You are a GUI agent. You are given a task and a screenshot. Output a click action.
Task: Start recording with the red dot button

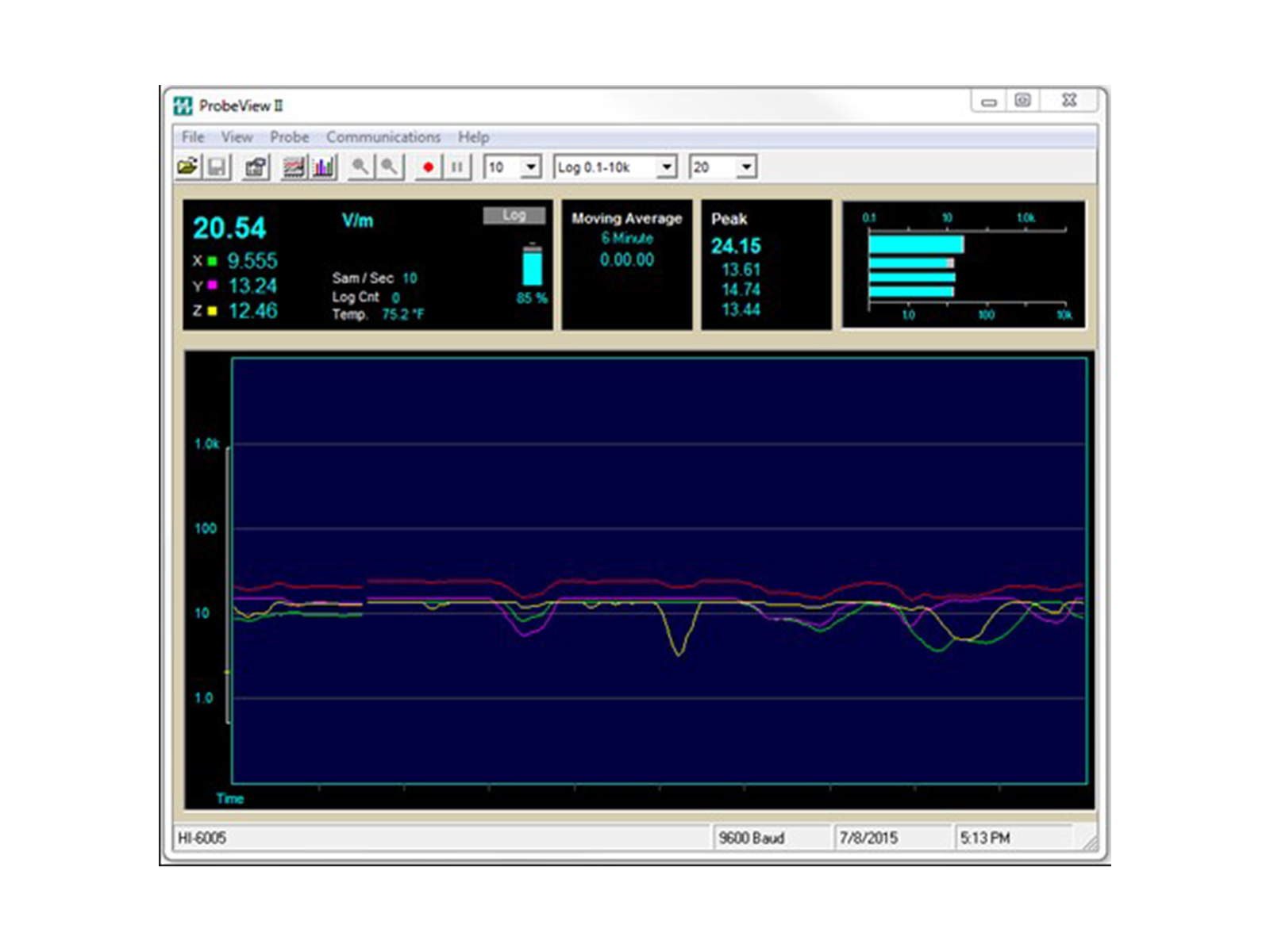tap(428, 167)
